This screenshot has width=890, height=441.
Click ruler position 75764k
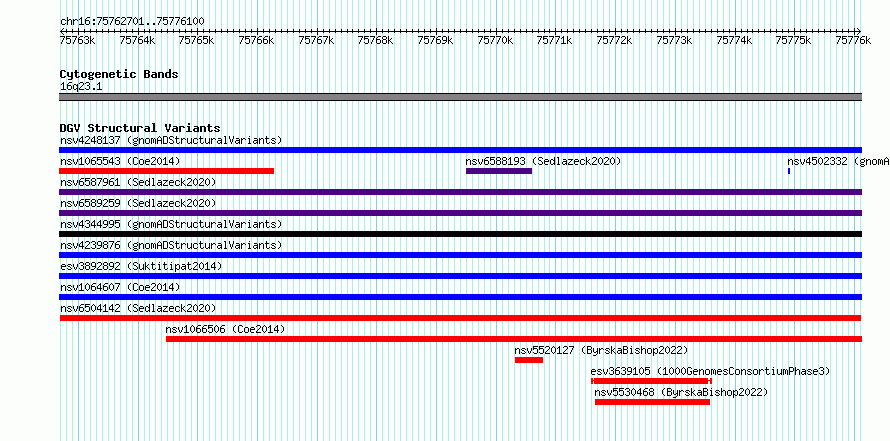point(137,40)
